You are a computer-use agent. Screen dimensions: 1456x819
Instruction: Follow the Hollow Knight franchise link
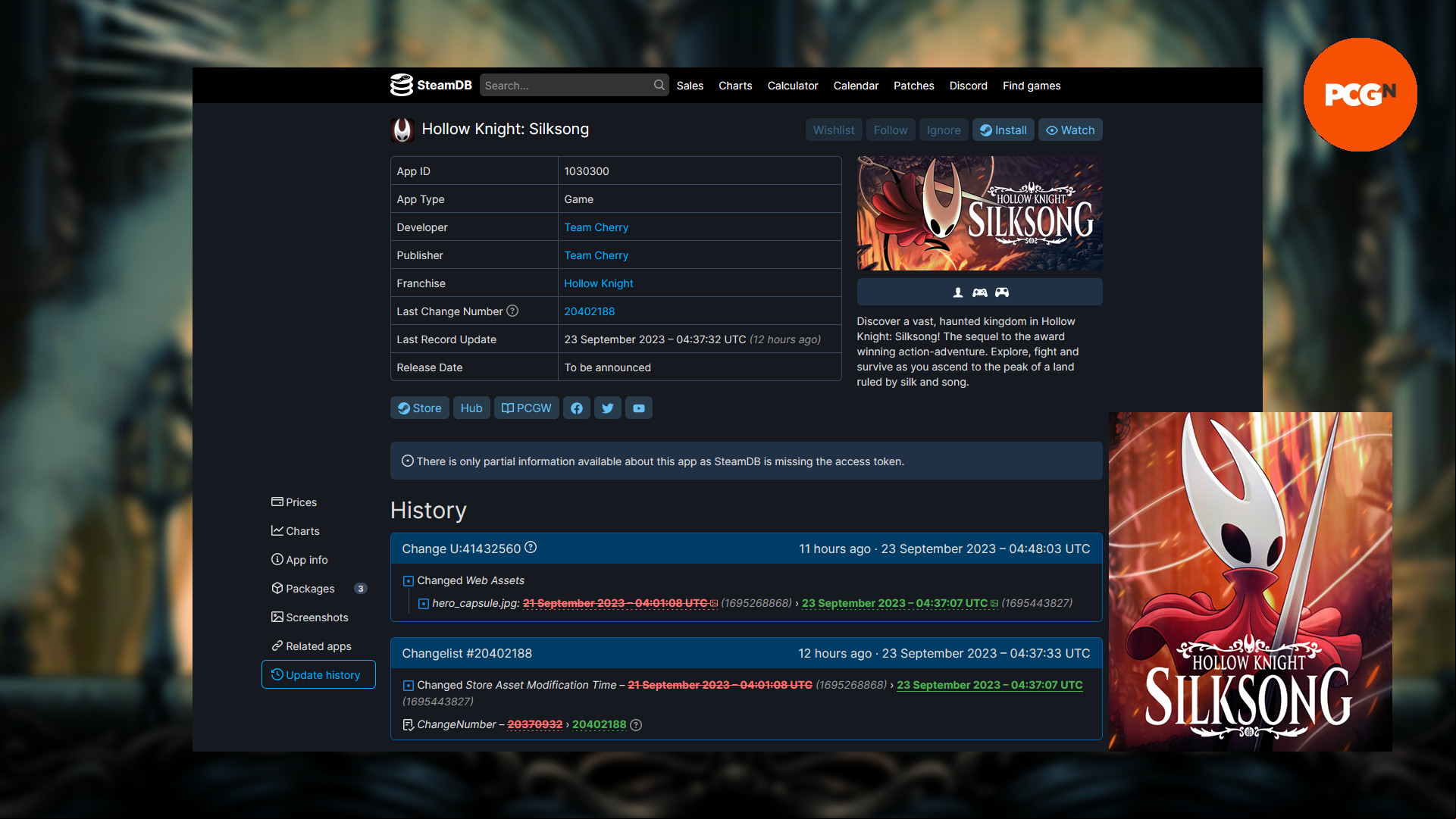(598, 283)
